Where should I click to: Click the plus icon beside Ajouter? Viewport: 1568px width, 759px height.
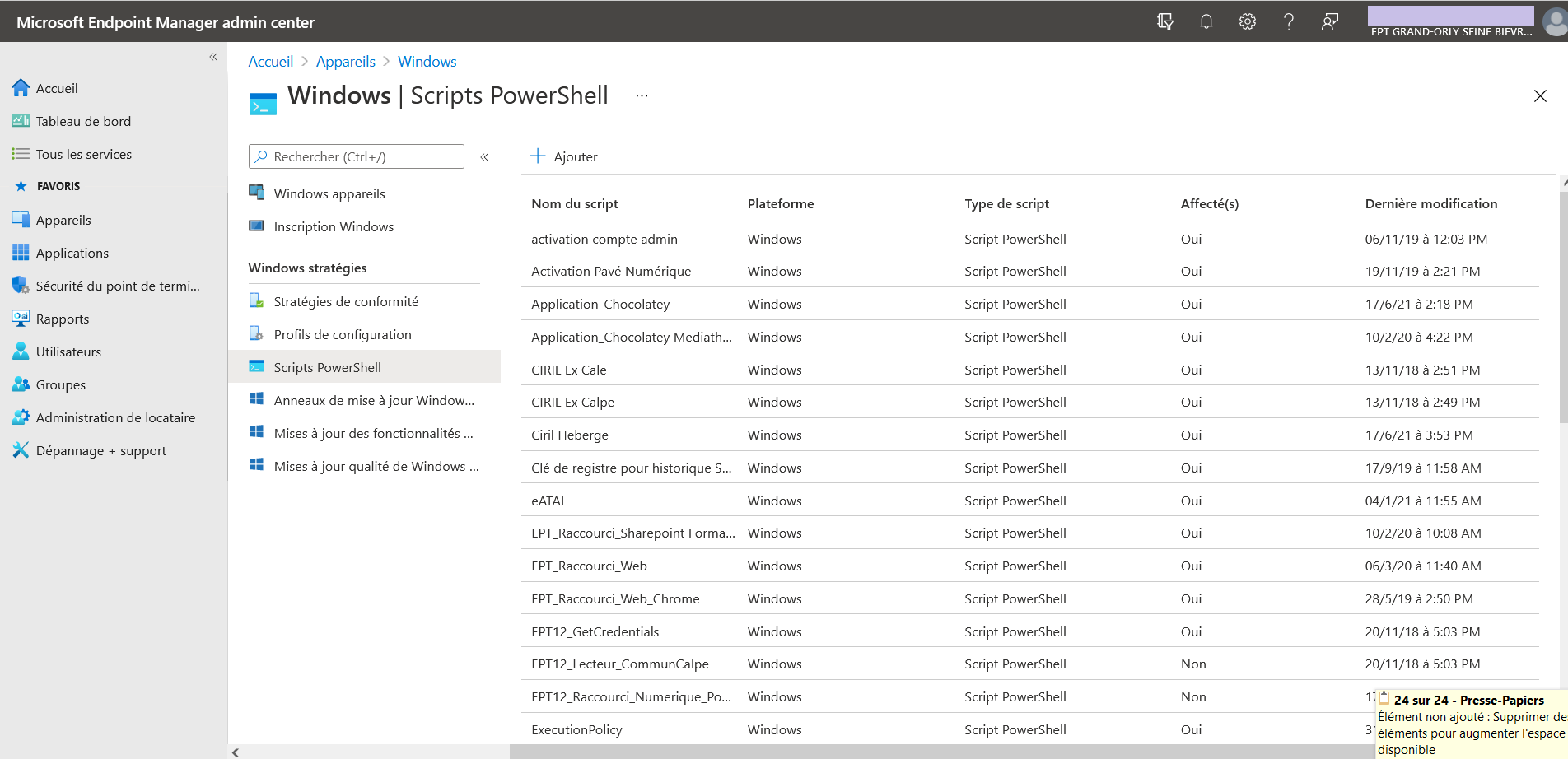[x=538, y=156]
